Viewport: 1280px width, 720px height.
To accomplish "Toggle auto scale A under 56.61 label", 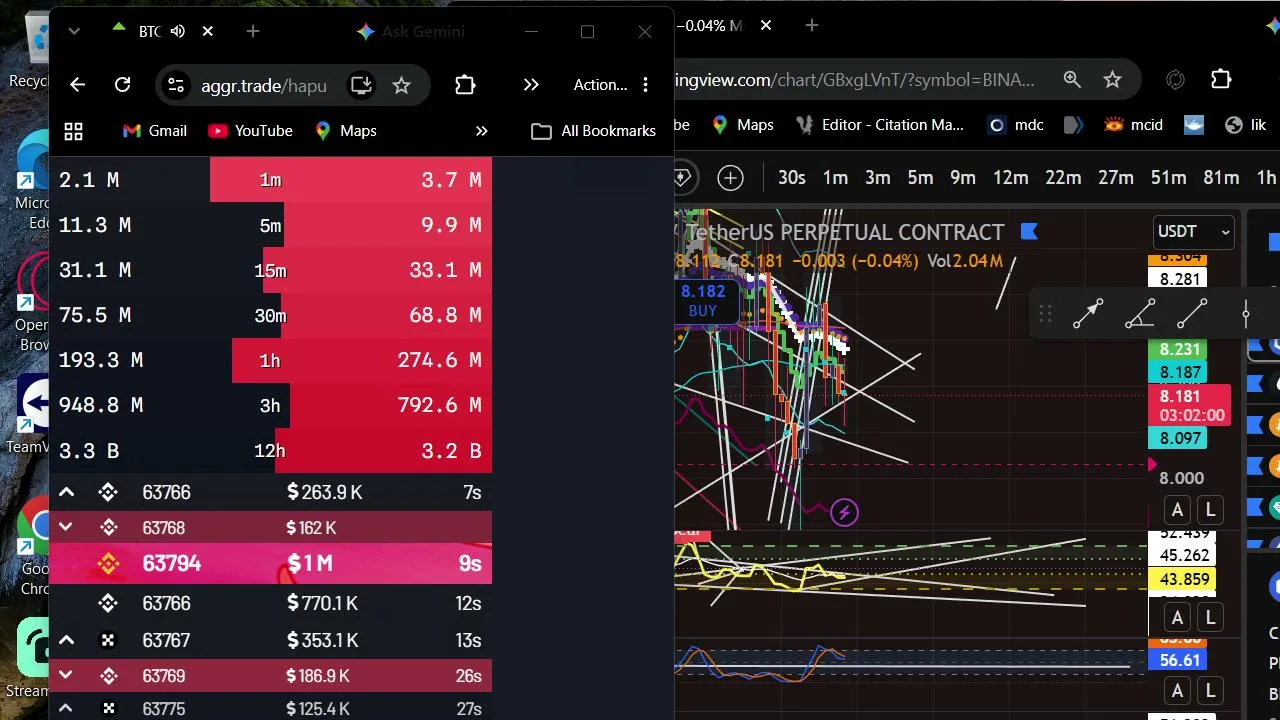I will coord(1177,690).
